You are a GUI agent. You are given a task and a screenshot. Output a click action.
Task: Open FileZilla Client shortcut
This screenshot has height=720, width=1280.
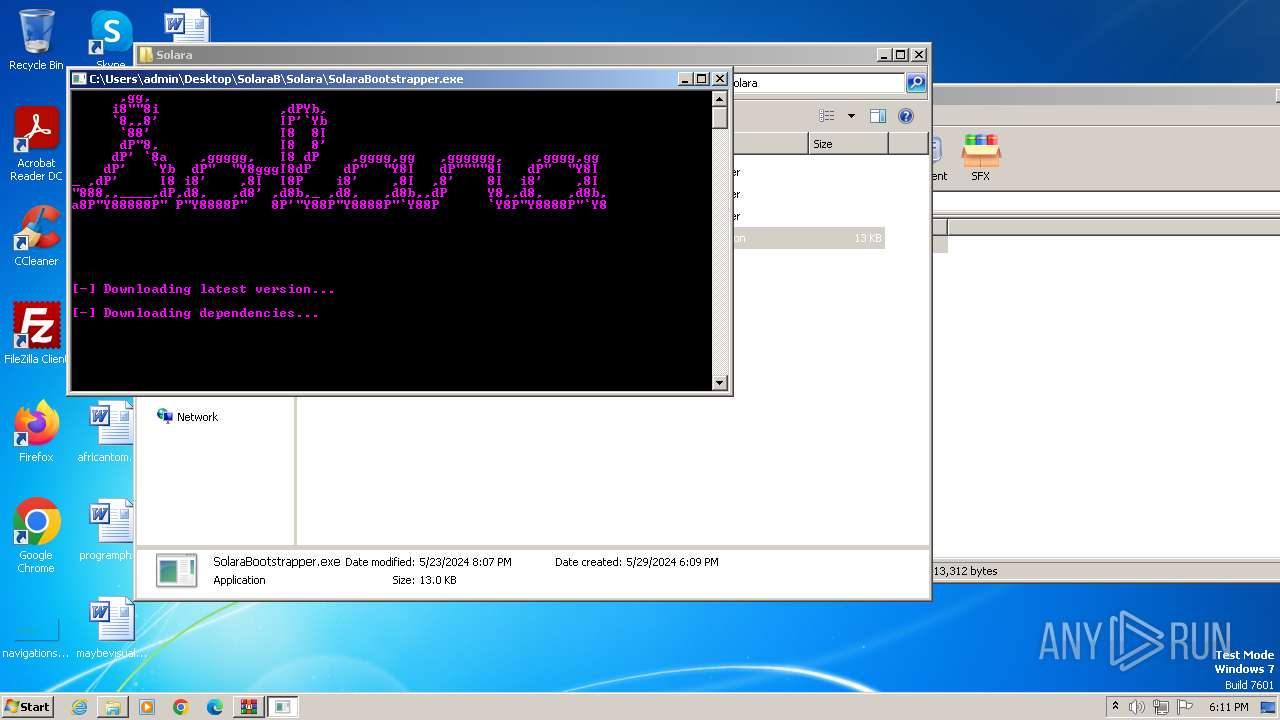[x=36, y=334]
